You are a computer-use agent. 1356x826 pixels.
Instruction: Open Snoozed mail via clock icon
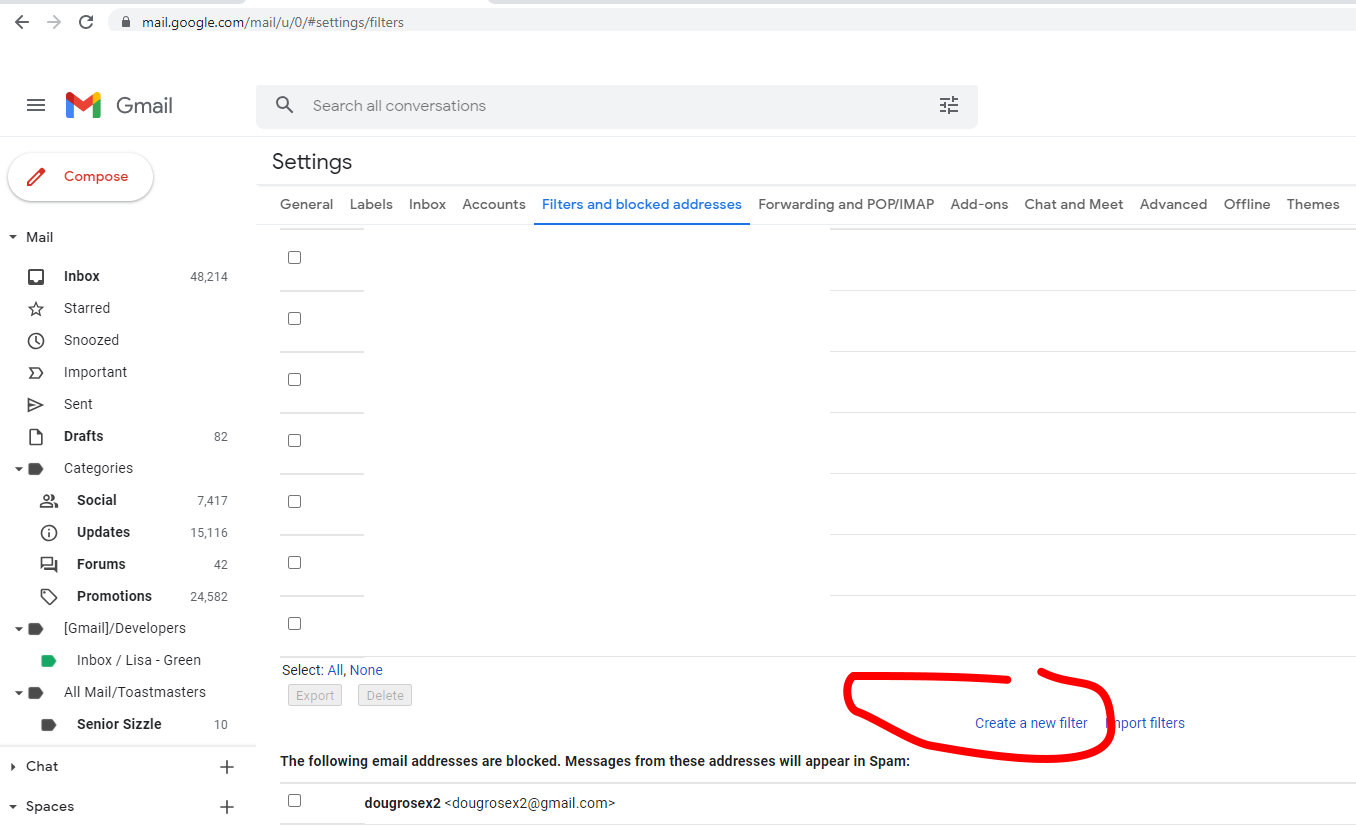click(x=36, y=340)
